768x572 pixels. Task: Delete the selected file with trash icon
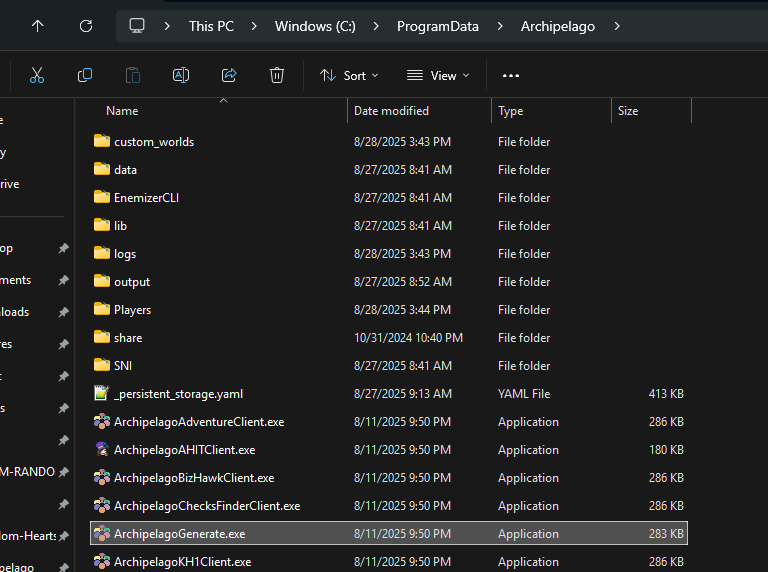pos(277,75)
